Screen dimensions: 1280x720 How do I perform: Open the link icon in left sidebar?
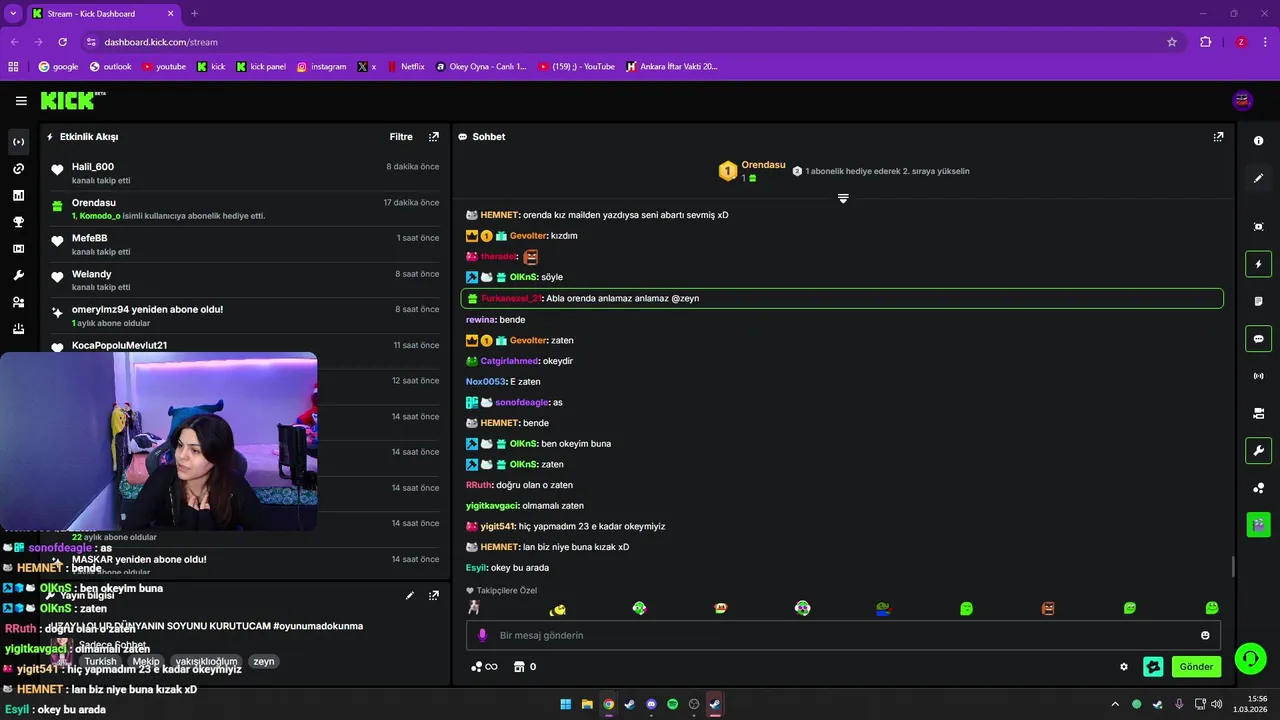pyautogui.click(x=18, y=169)
